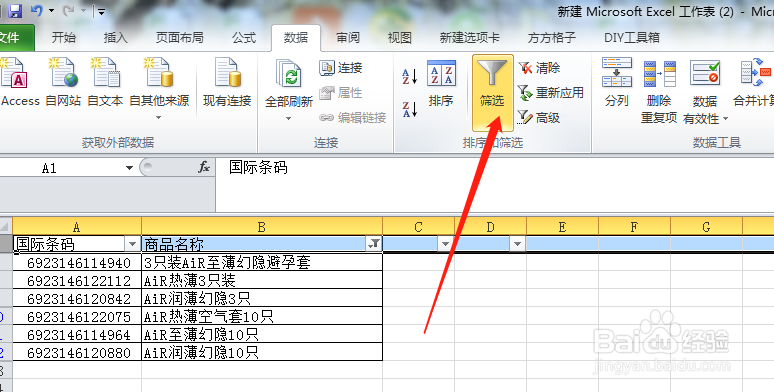The height and width of the screenshot is (392, 774).
Task: Sort descending with the Z-A icon
Action: click(x=410, y=109)
